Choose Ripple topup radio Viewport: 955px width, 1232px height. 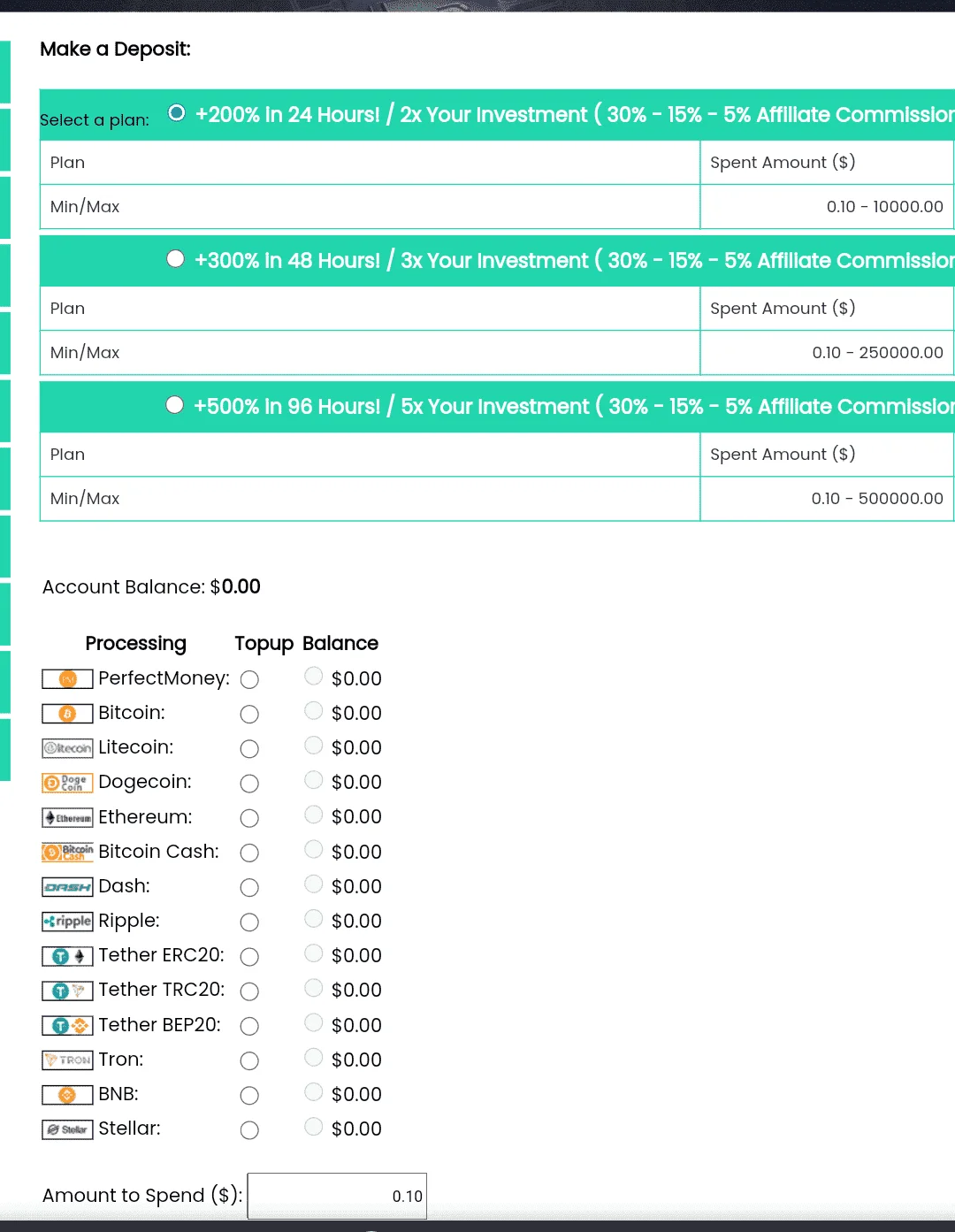249,922
